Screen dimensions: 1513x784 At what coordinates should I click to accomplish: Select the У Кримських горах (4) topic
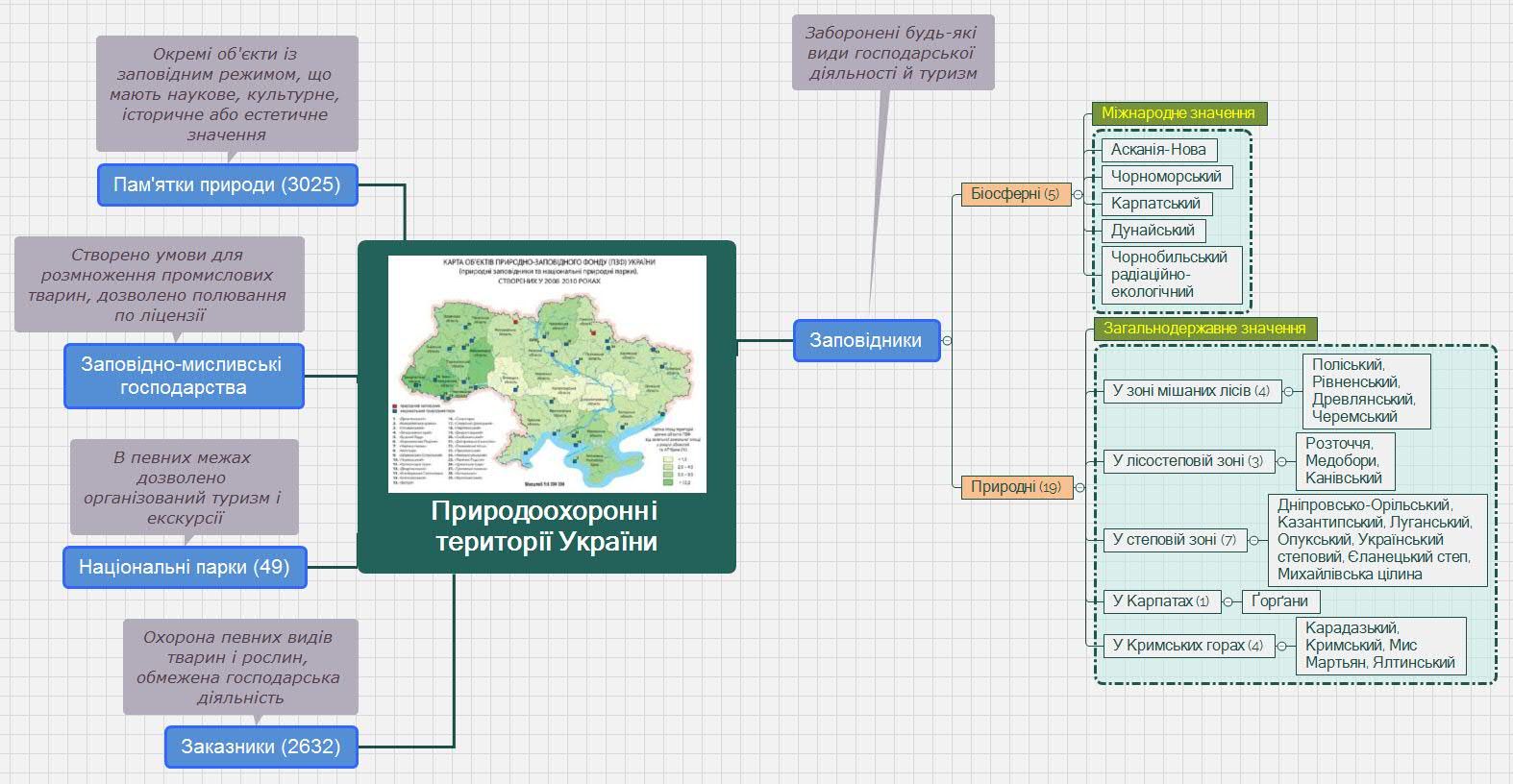pyautogui.click(x=1189, y=646)
